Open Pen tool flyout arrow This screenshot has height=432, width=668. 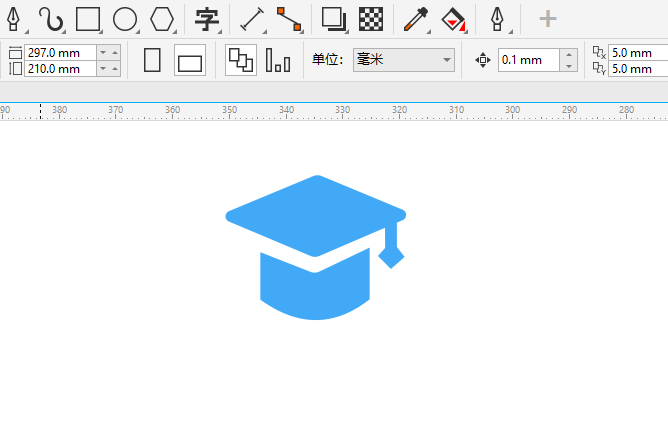coord(27,32)
